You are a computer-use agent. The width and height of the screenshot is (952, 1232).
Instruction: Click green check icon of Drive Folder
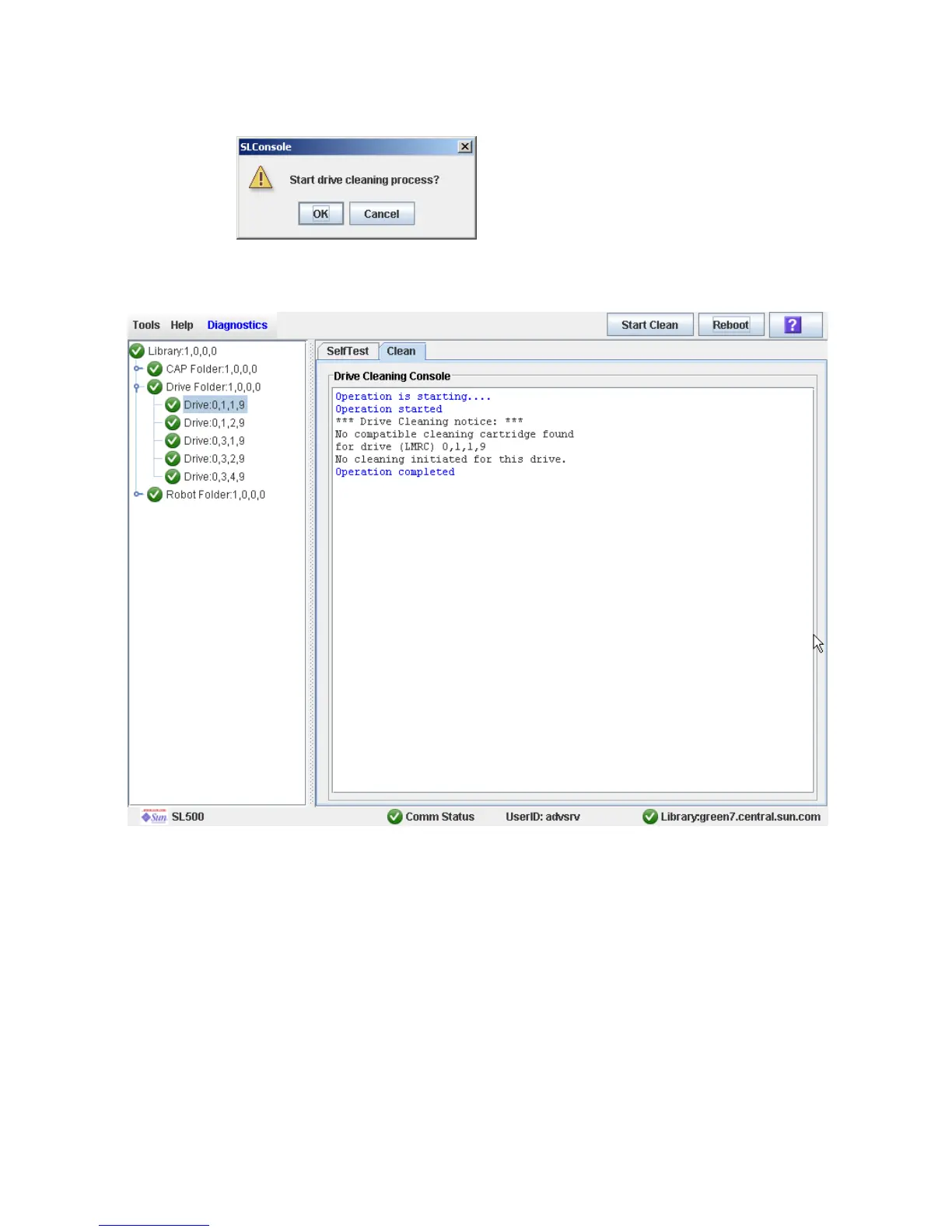[155, 387]
